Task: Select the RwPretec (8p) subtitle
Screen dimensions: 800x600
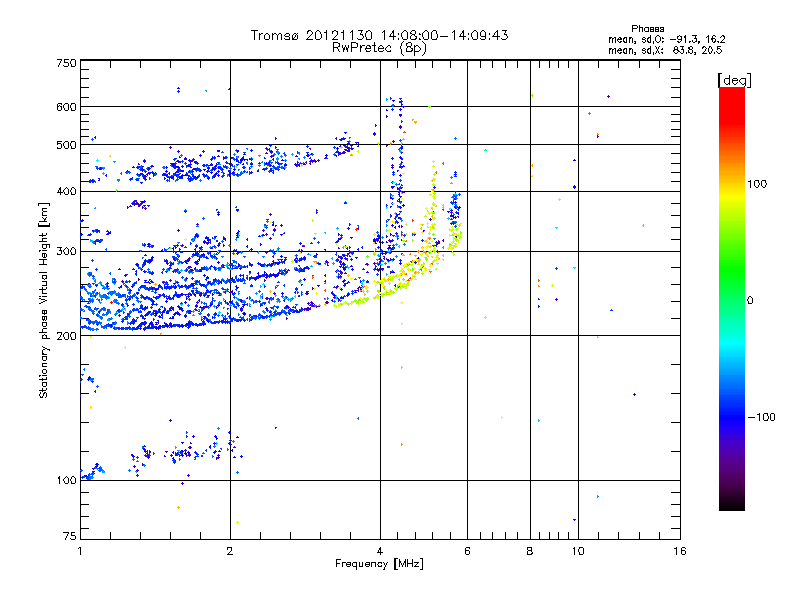Action: click(x=380, y=48)
